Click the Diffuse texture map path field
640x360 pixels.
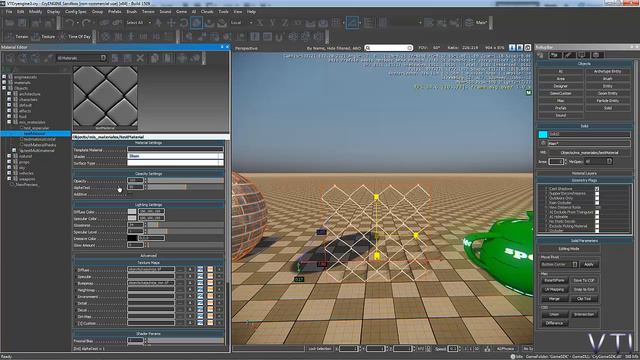coord(151,270)
